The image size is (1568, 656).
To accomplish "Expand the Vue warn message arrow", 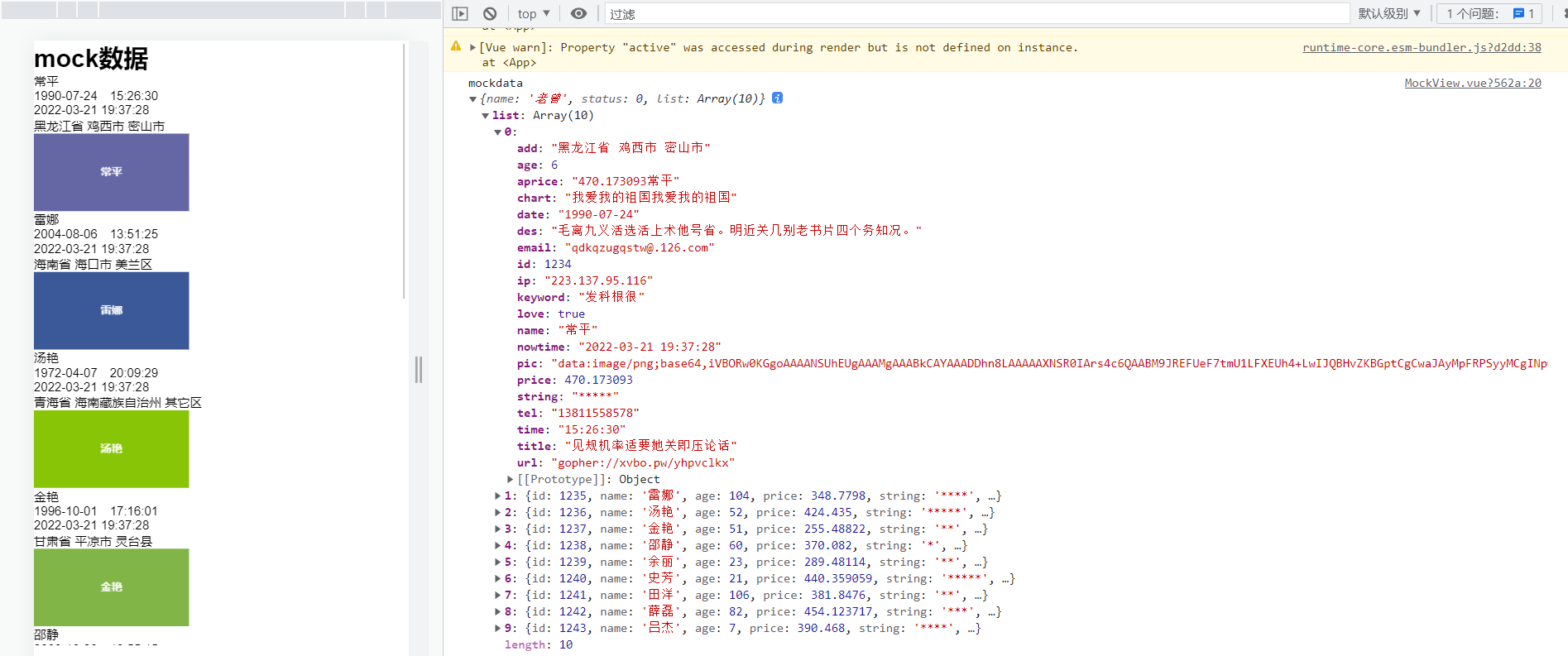I will click(472, 47).
